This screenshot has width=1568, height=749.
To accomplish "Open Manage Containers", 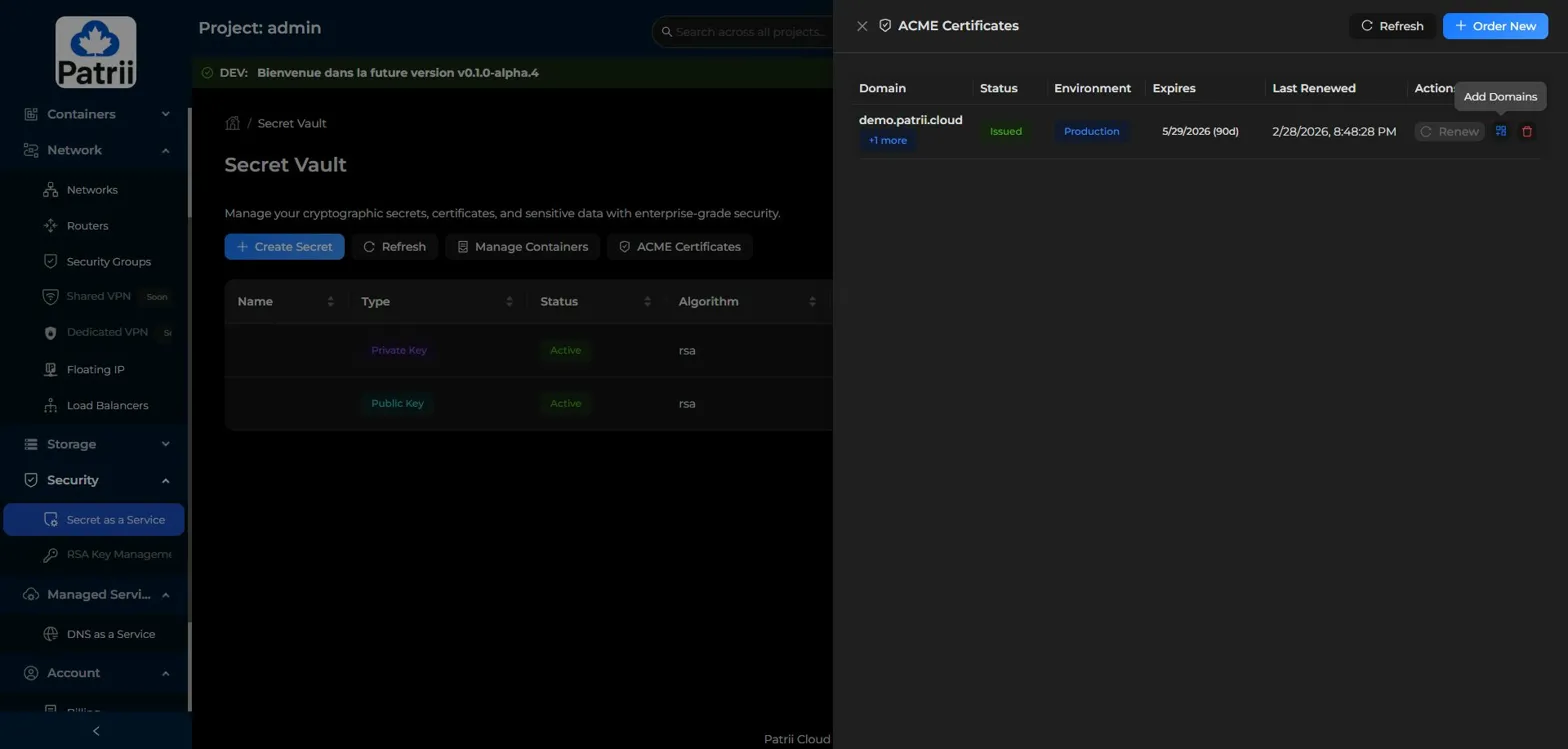I will (x=523, y=247).
